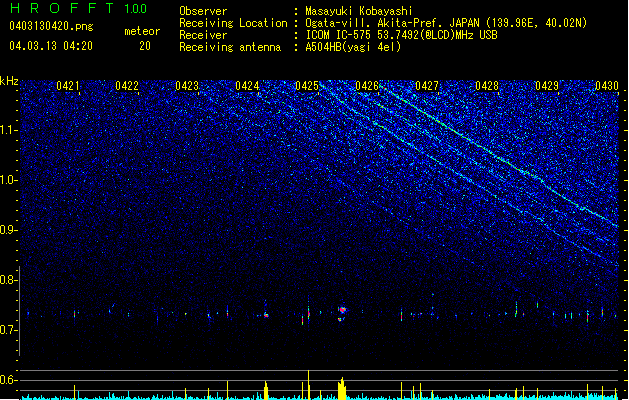This screenshot has height=400, width=629.
Task: Click the HROFFT 1.0.0 title text
Action: coord(79,8)
